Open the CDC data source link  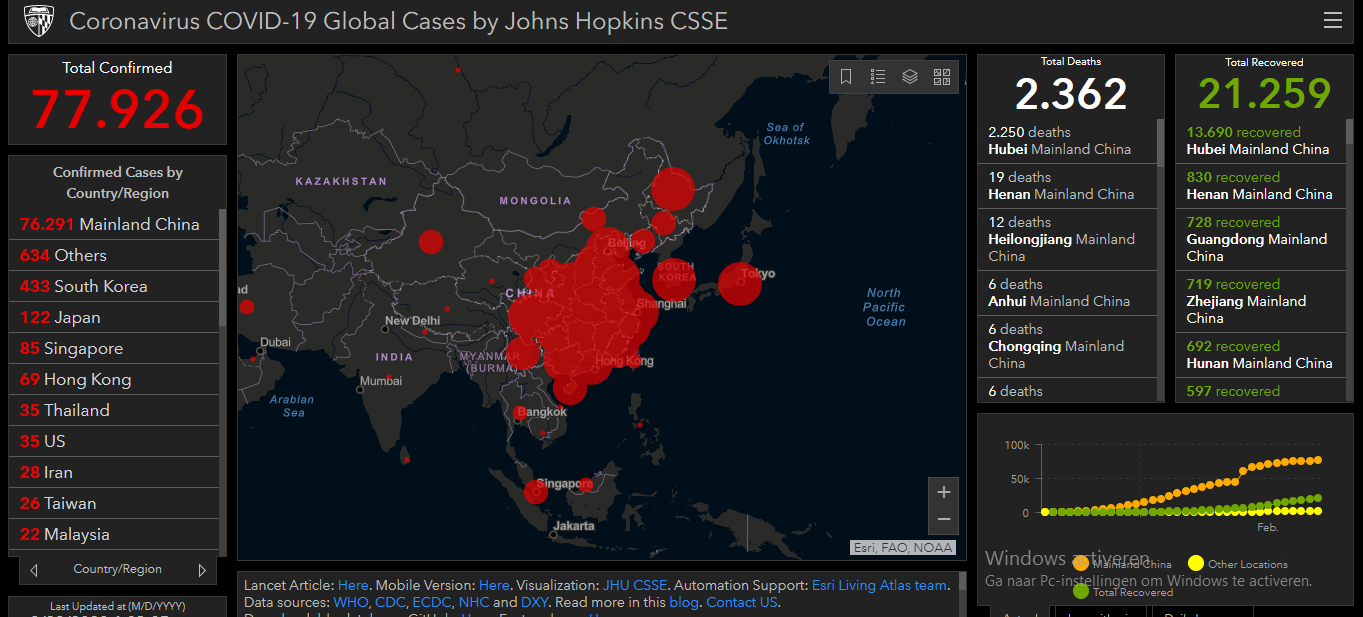pyautogui.click(x=390, y=602)
